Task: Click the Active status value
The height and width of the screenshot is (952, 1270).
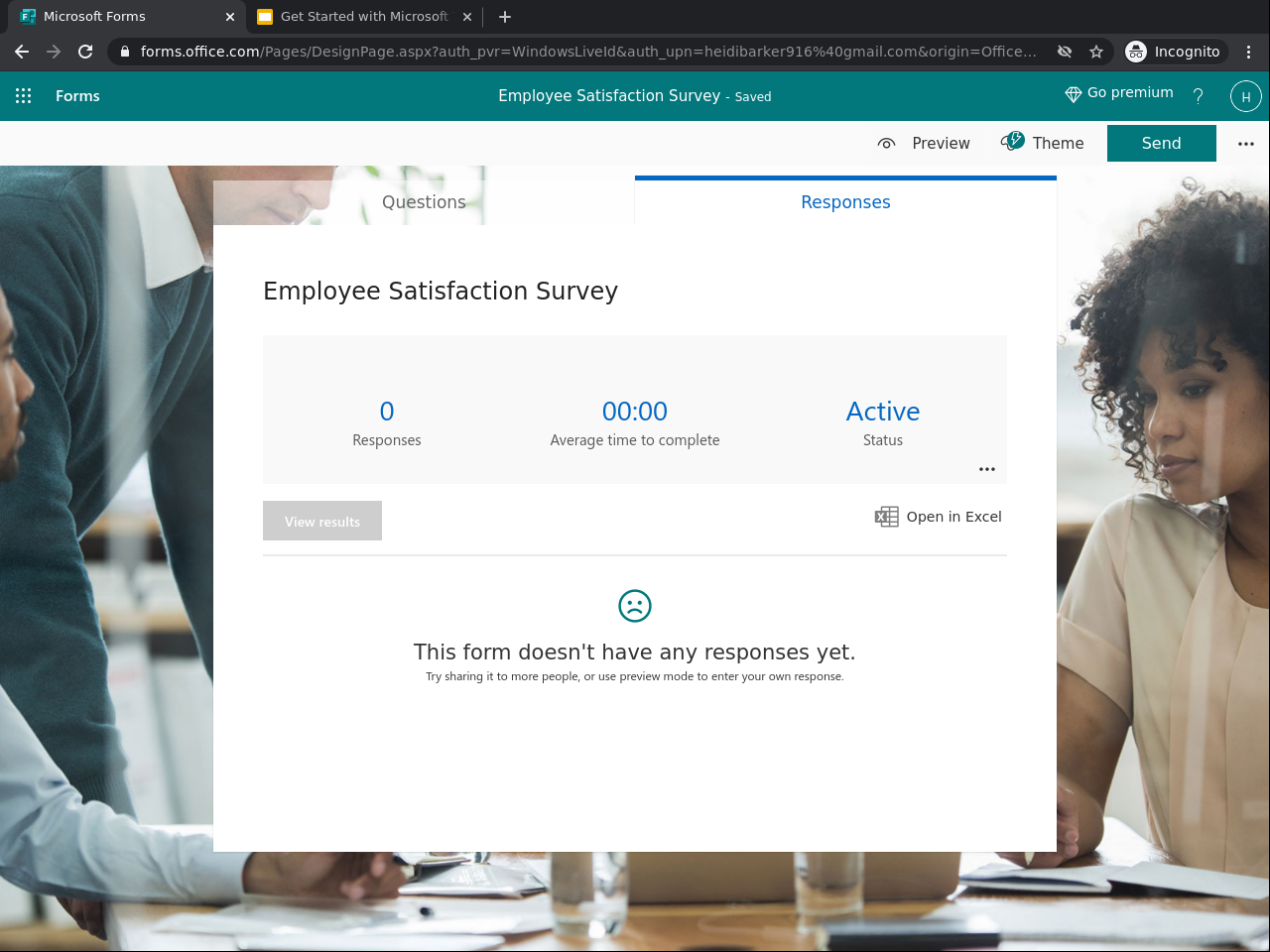Action: click(883, 412)
